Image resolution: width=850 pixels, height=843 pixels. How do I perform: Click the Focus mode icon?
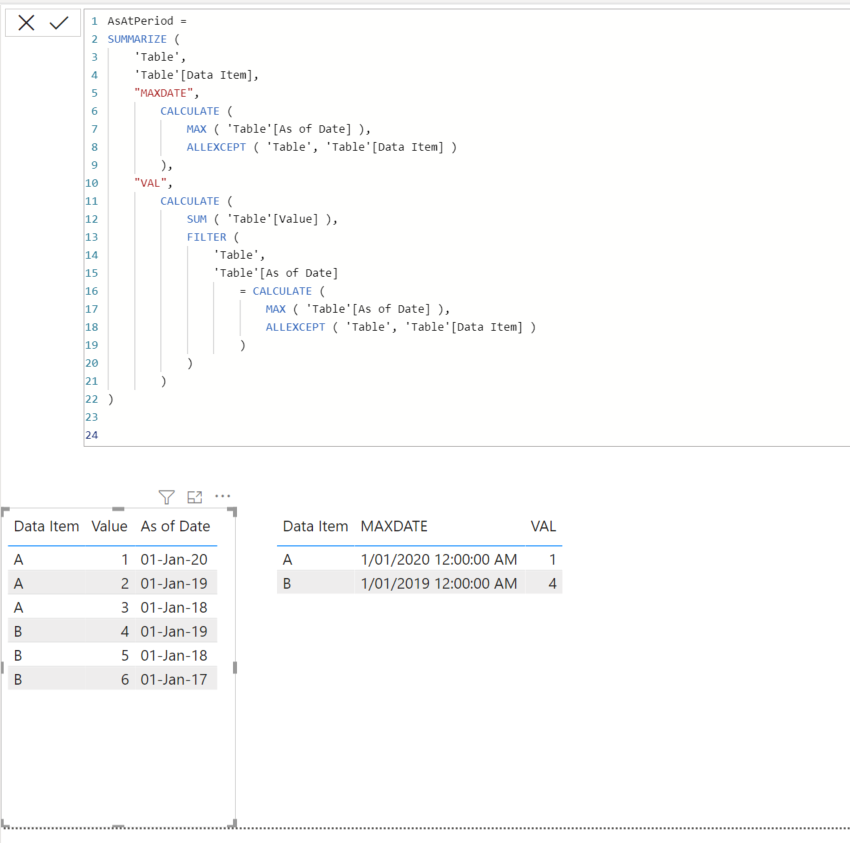[x=195, y=497]
